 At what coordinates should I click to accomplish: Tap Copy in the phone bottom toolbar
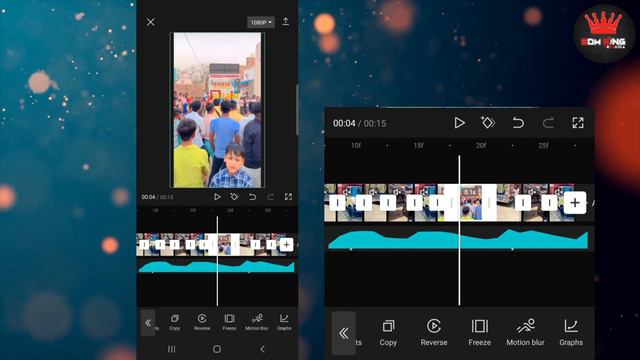tap(175, 322)
